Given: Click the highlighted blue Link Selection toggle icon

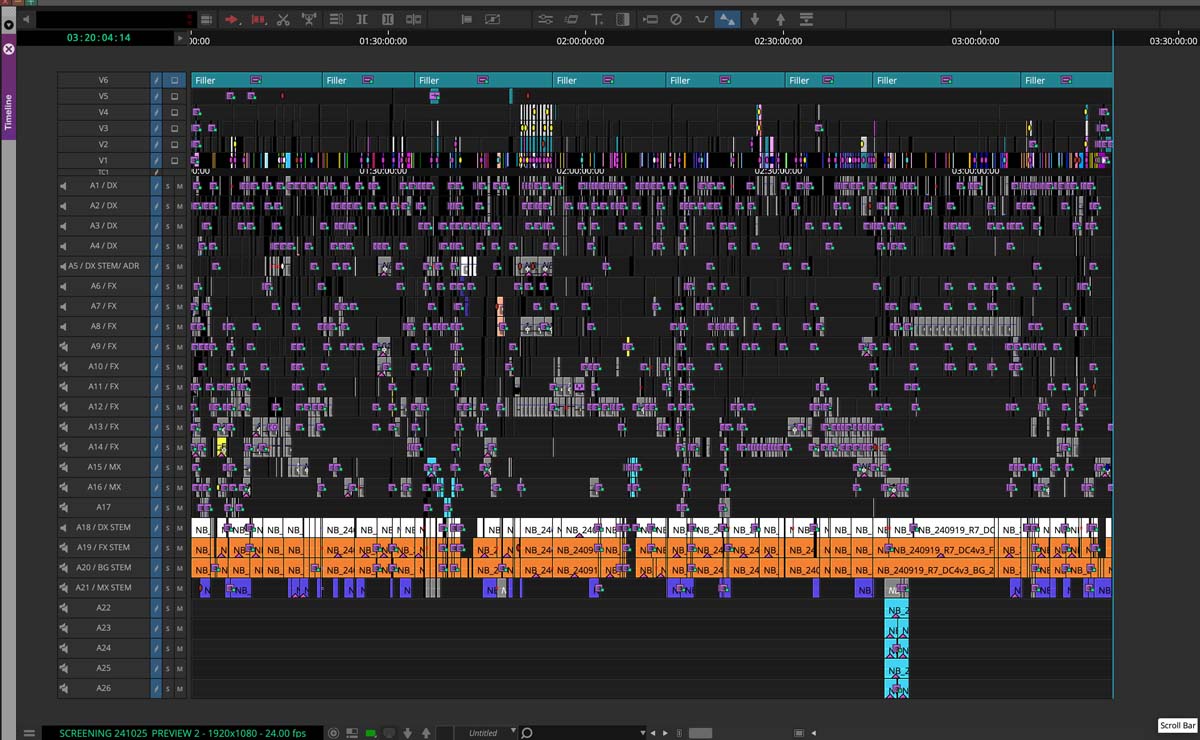Looking at the screenshot, I should pos(727,19).
